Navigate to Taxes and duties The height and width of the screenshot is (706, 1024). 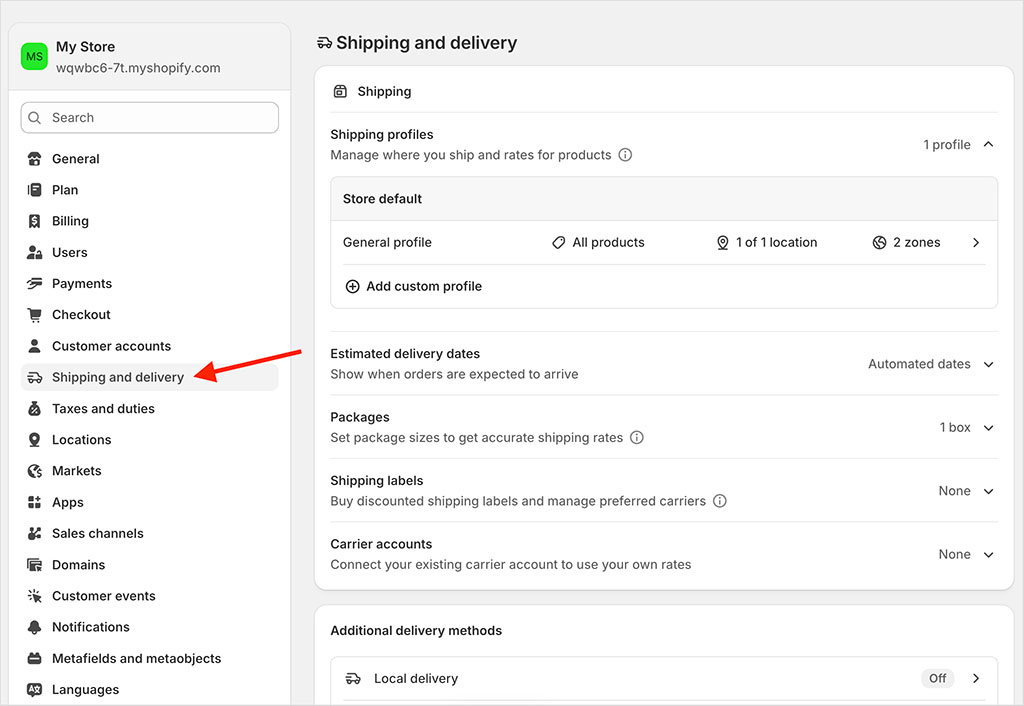150,409
